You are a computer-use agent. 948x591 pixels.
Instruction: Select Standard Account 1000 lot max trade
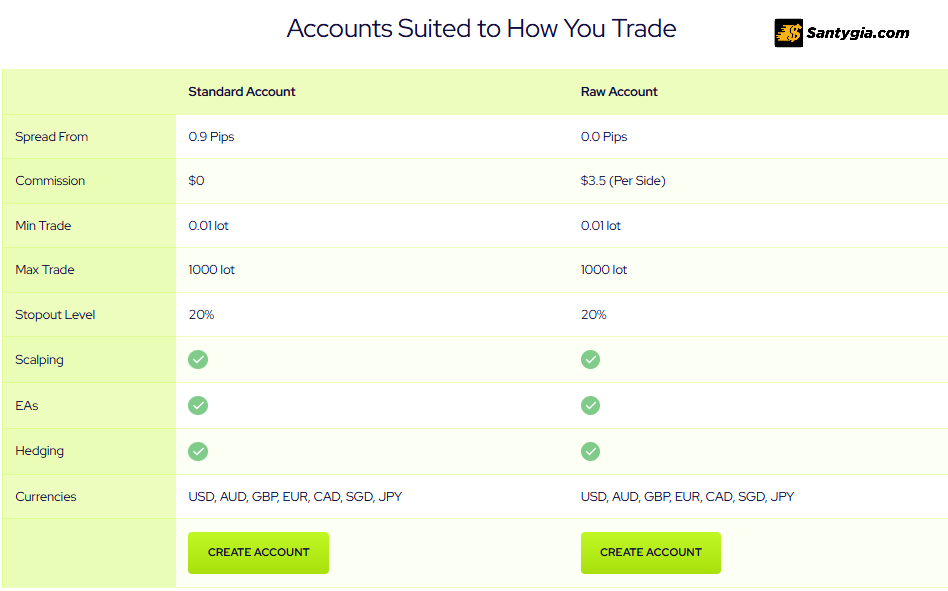point(212,270)
